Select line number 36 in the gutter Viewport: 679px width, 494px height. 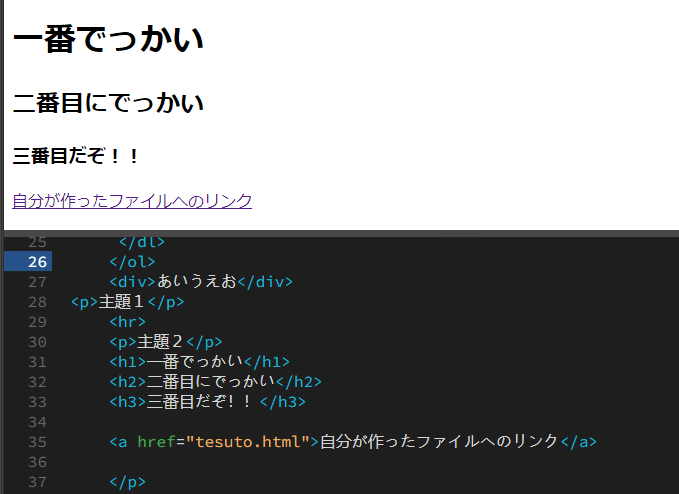tap(37, 462)
